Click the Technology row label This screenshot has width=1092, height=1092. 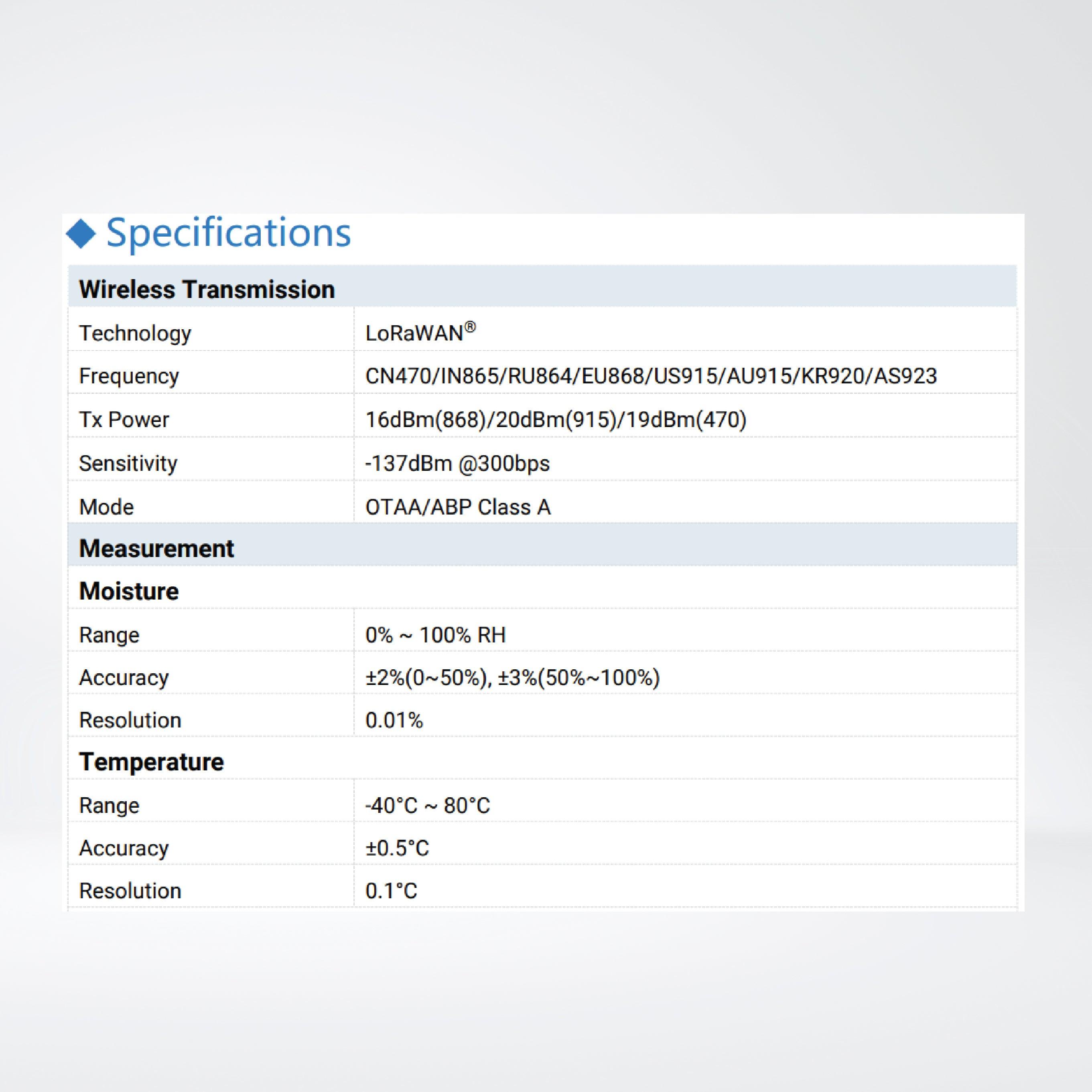coord(134,334)
